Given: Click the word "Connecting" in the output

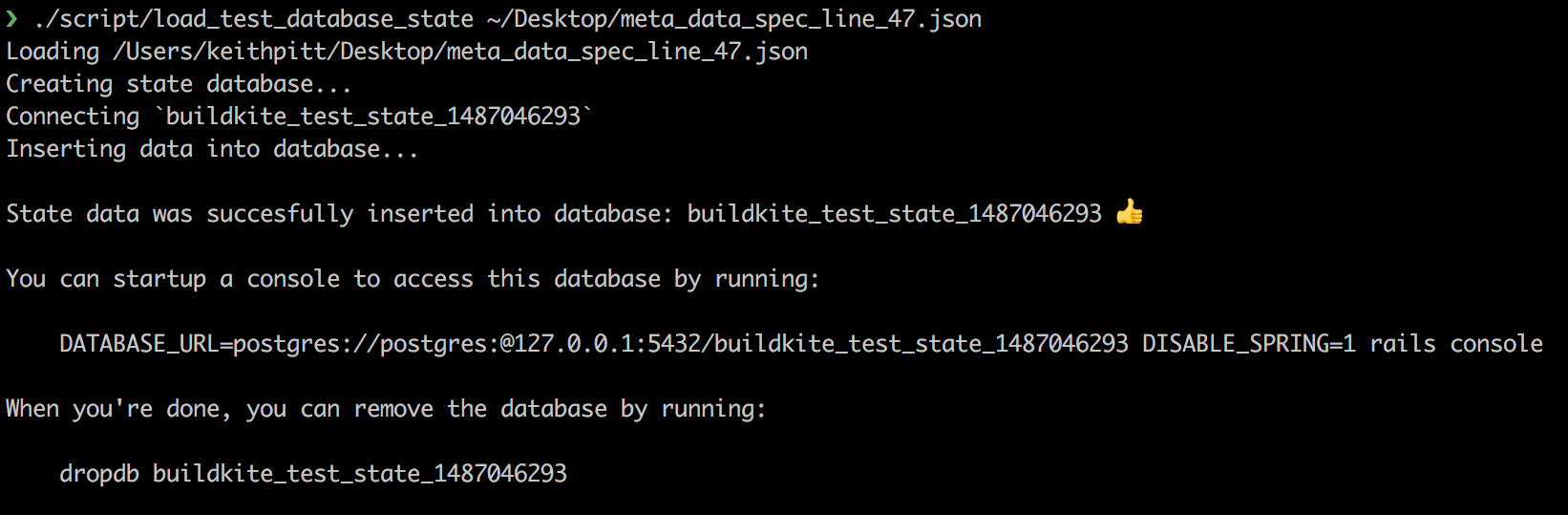Looking at the screenshot, I should coord(73,117).
